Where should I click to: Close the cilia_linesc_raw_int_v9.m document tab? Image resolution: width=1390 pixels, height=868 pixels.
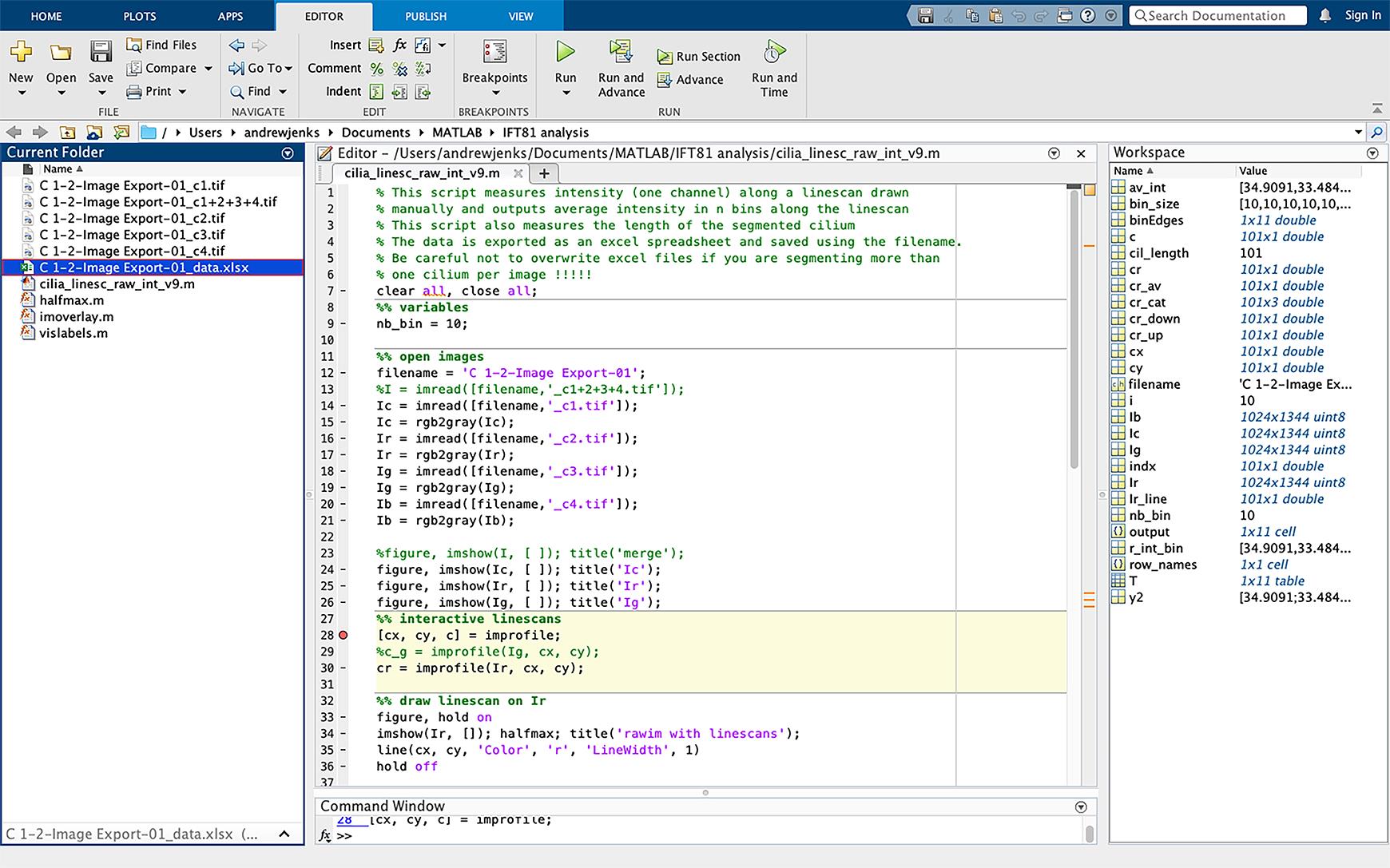click(x=518, y=173)
